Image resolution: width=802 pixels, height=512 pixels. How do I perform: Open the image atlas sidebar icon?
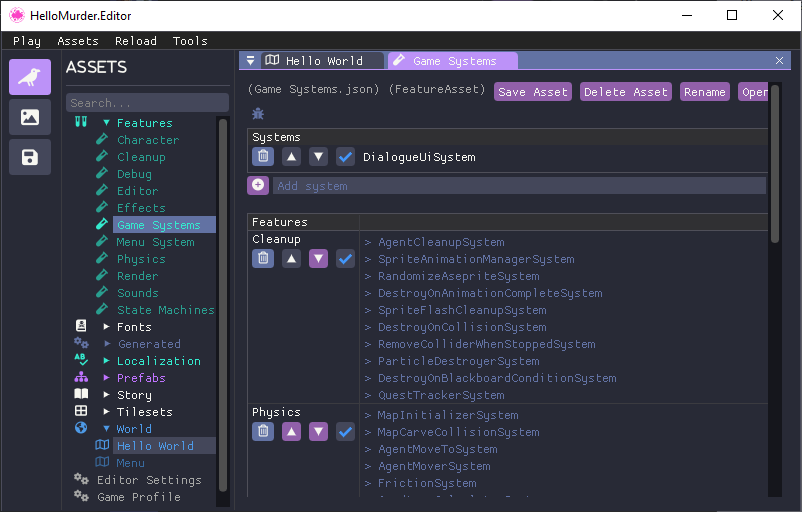tap(30, 117)
